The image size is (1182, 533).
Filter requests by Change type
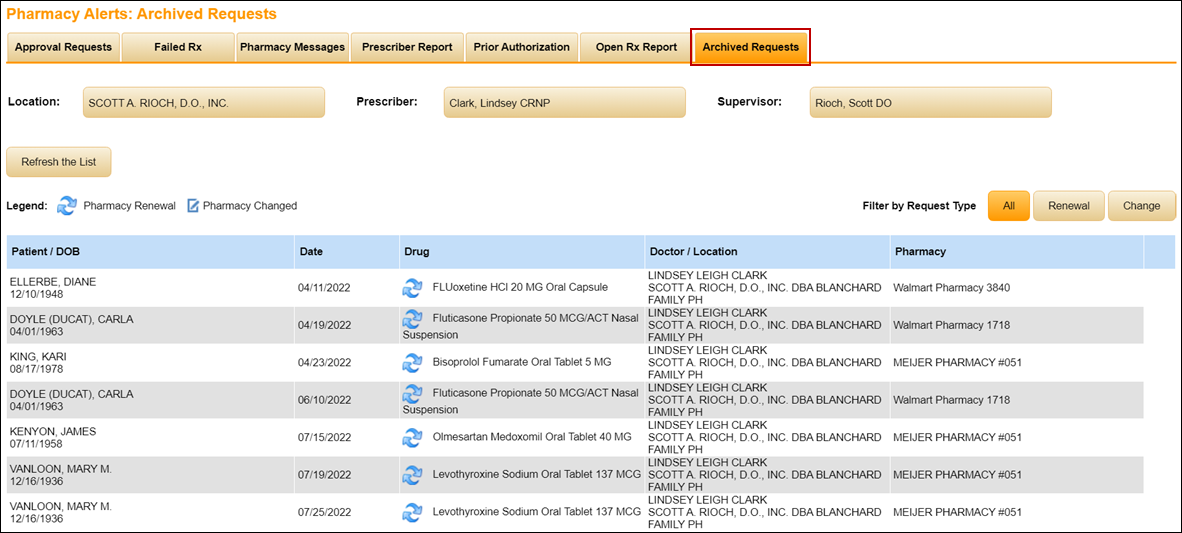tap(1141, 206)
